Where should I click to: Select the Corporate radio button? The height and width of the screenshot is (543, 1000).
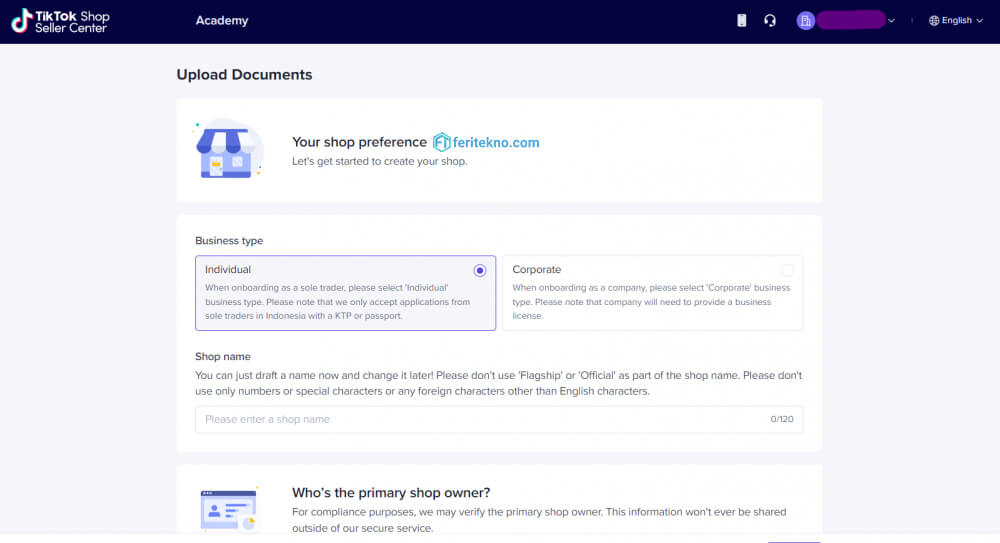(x=787, y=271)
